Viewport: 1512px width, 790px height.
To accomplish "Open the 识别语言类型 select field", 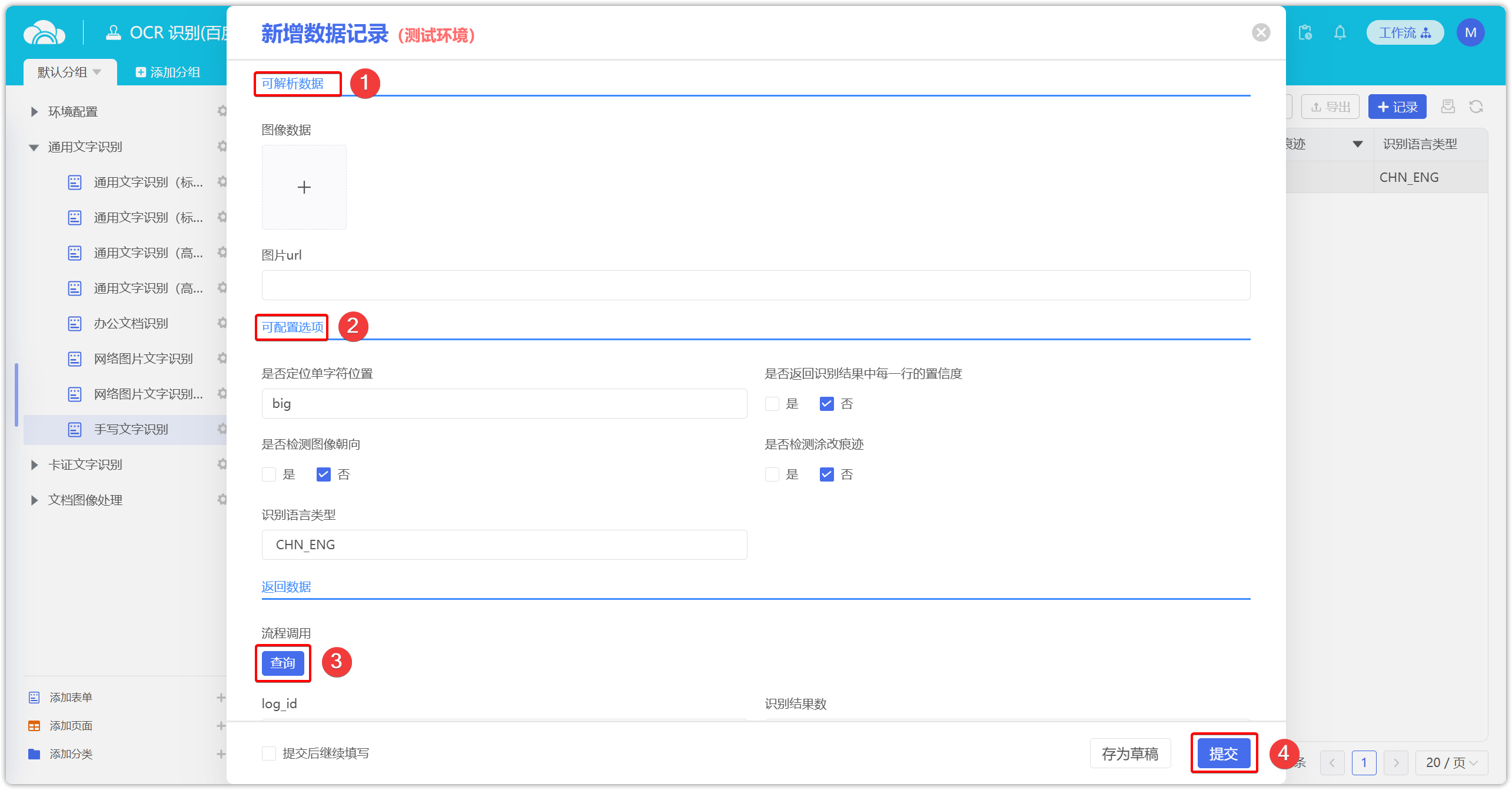I will (x=504, y=545).
